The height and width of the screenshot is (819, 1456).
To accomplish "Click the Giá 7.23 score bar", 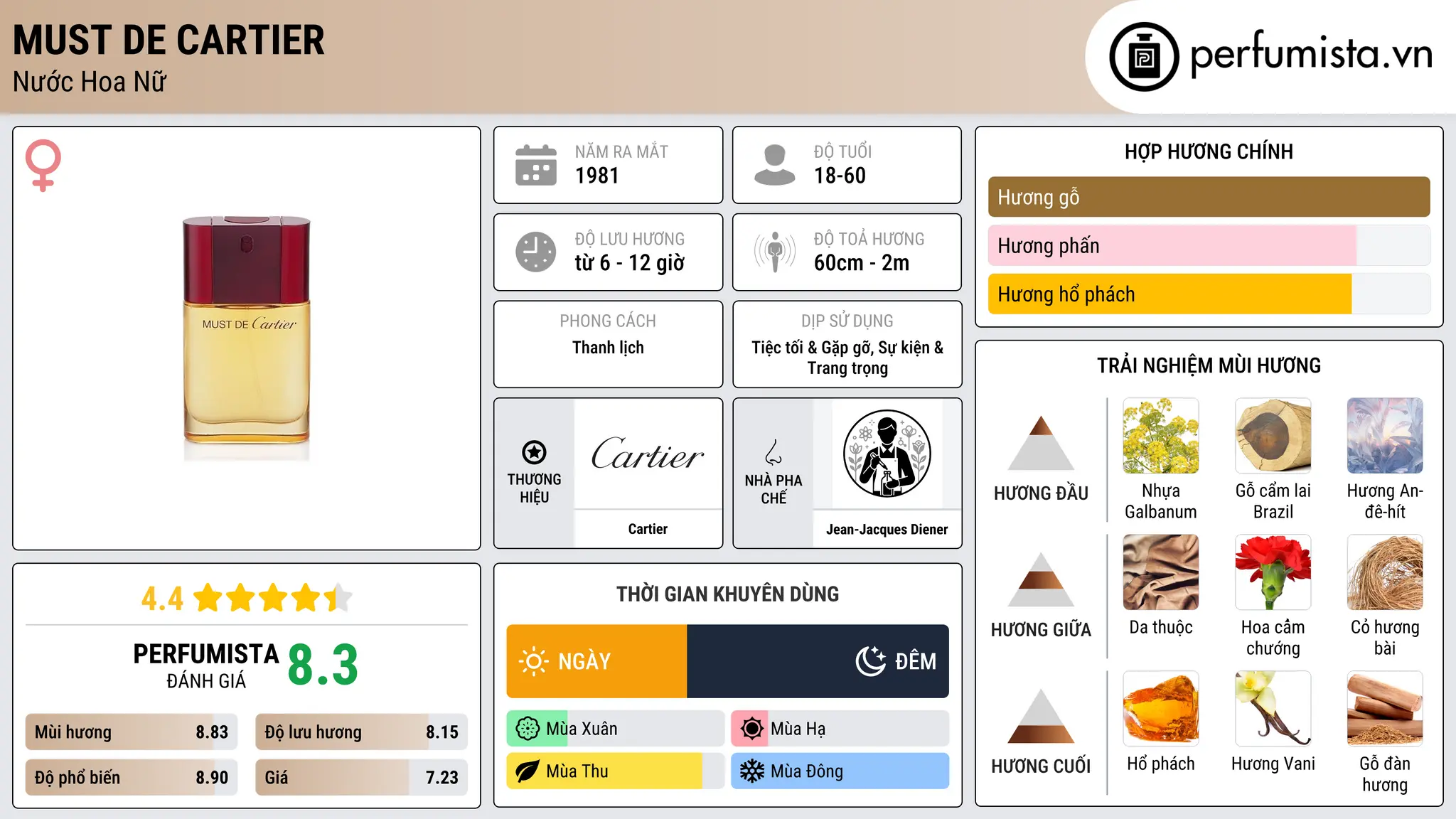I will (x=361, y=777).
